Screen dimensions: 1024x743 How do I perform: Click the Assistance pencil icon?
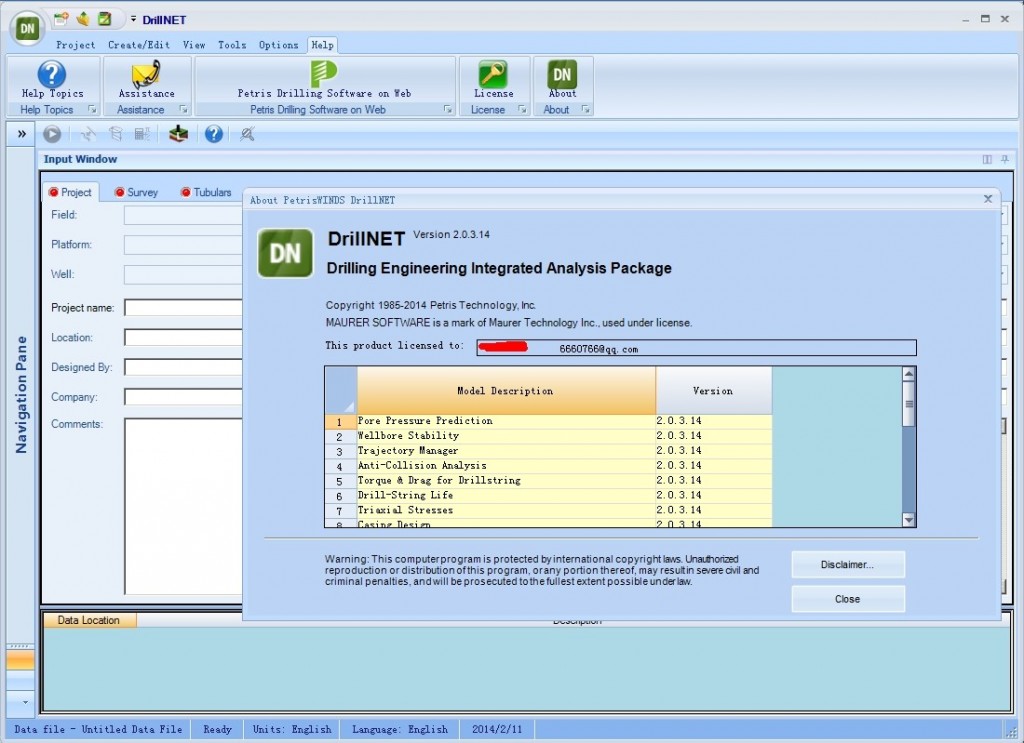[x=145, y=72]
